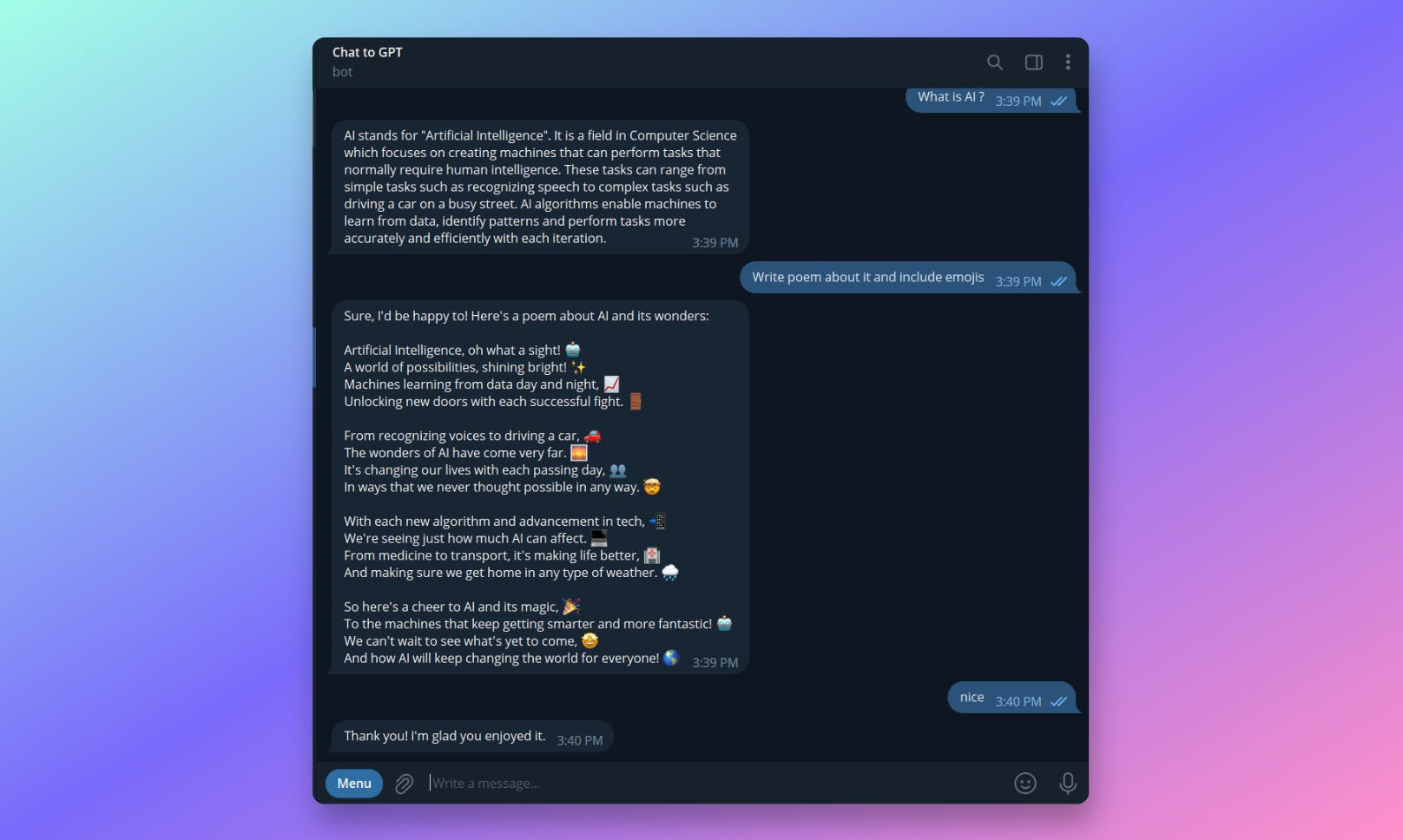
Task: Select the 'Thank you! I'm glad' reply
Action: tap(472, 737)
